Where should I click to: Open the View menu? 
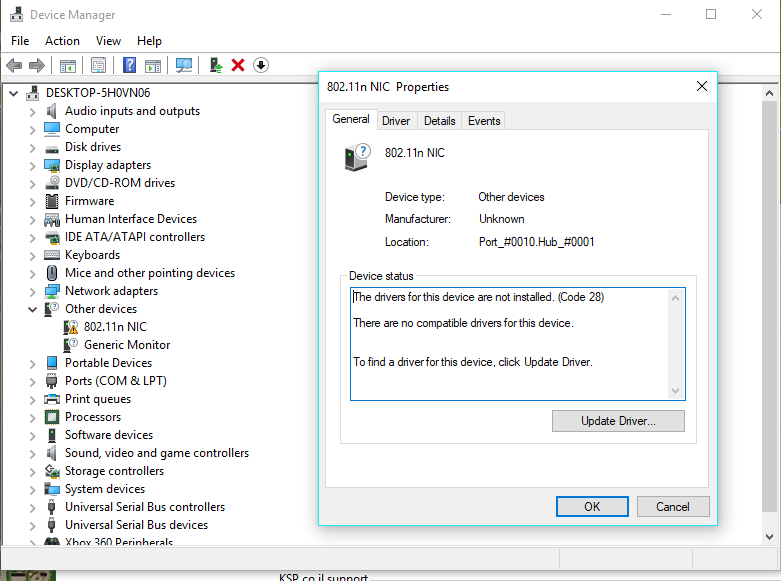(x=108, y=41)
